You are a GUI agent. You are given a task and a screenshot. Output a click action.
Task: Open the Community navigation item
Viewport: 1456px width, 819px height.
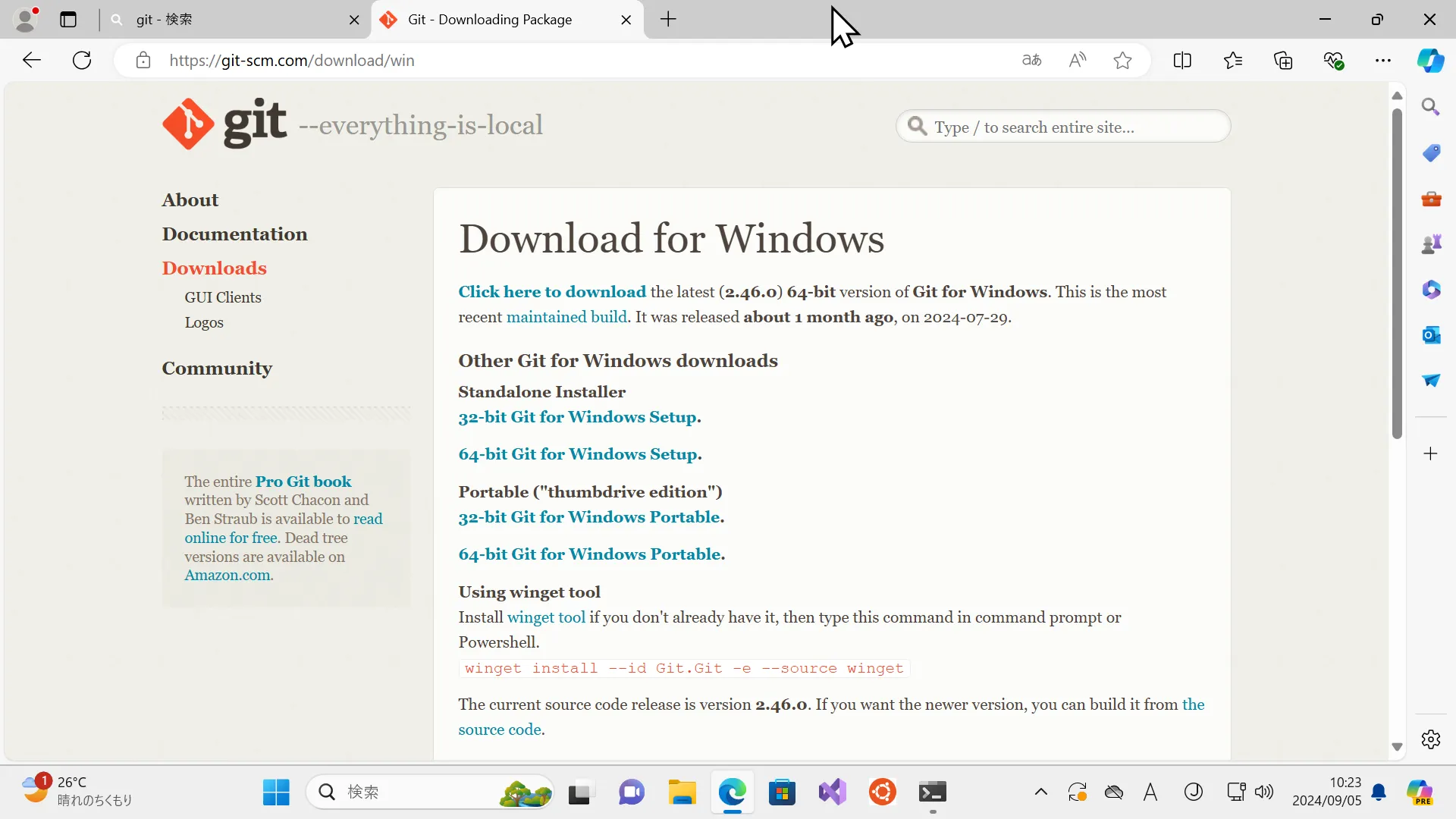(217, 369)
